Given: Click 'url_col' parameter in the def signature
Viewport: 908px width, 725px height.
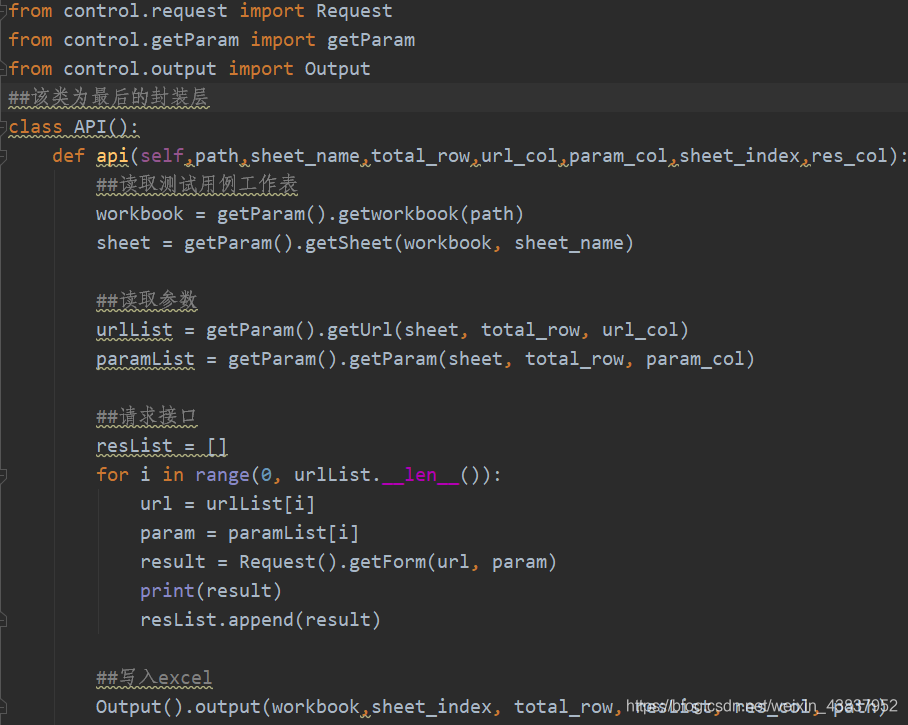Looking at the screenshot, I should click(519, 156).
